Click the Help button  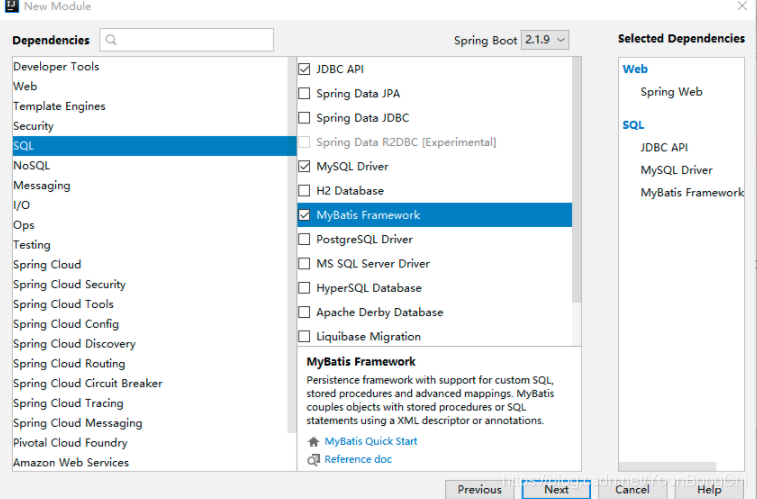(x=709, y=489)
